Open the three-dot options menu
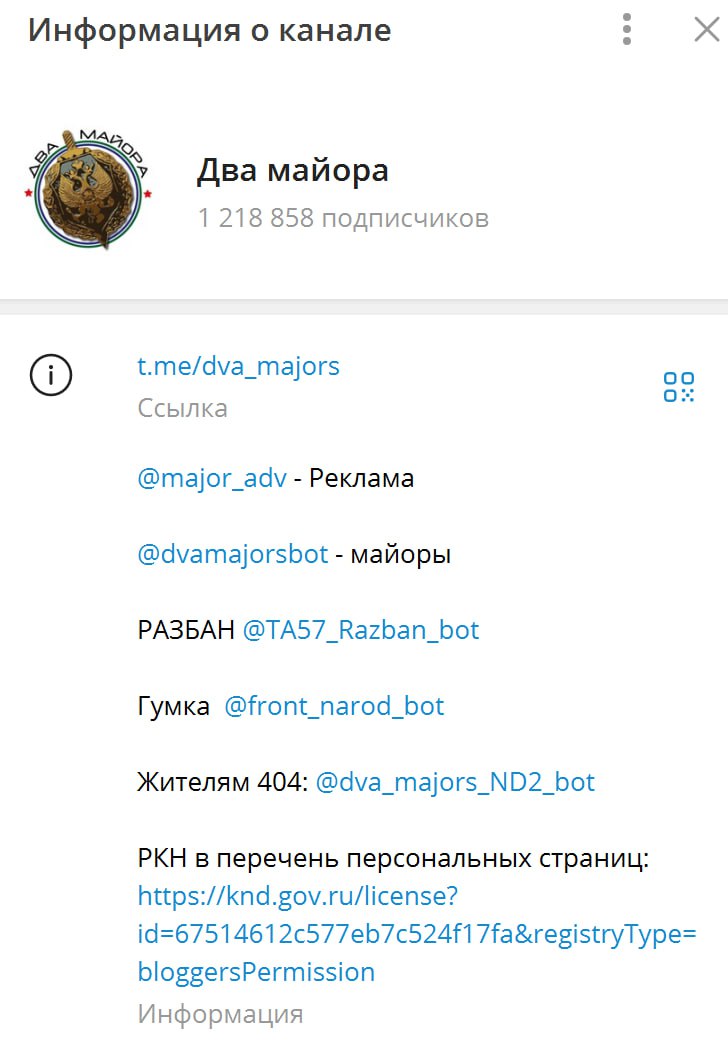The image size is (728, 1045). pos(626,29)
